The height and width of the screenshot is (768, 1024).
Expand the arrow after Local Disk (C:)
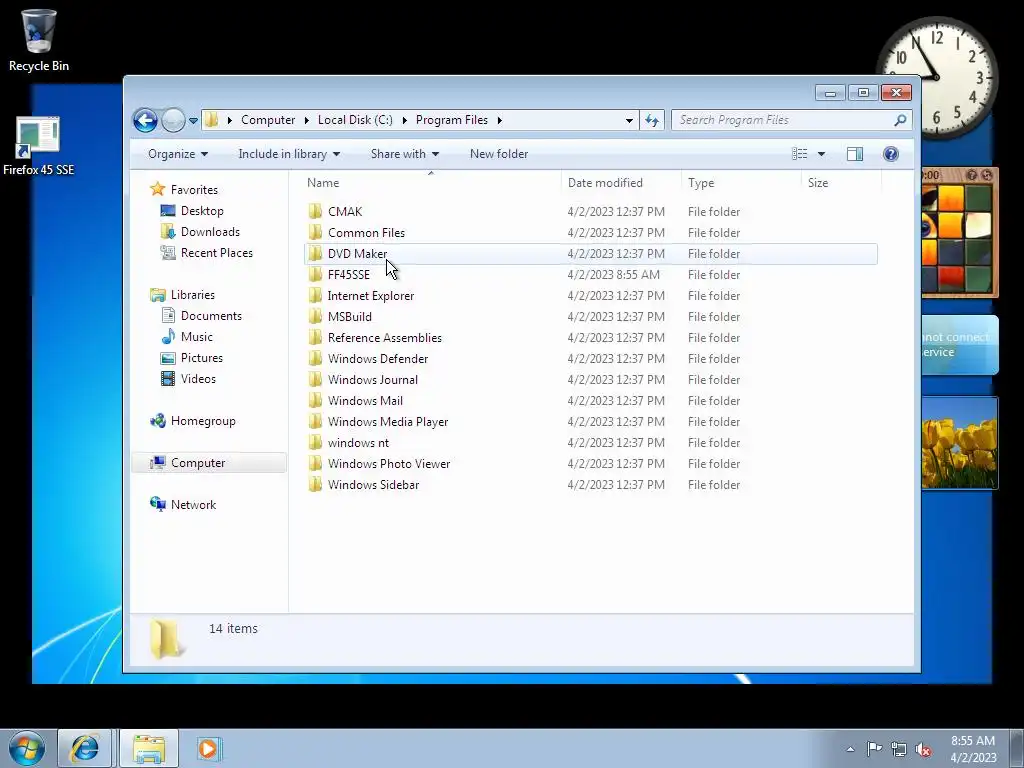404,120
